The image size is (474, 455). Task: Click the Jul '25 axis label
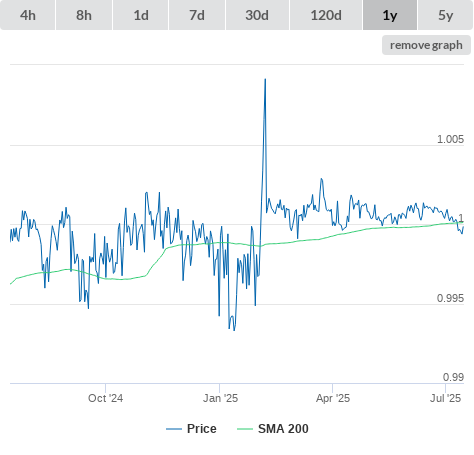point(445,398)
